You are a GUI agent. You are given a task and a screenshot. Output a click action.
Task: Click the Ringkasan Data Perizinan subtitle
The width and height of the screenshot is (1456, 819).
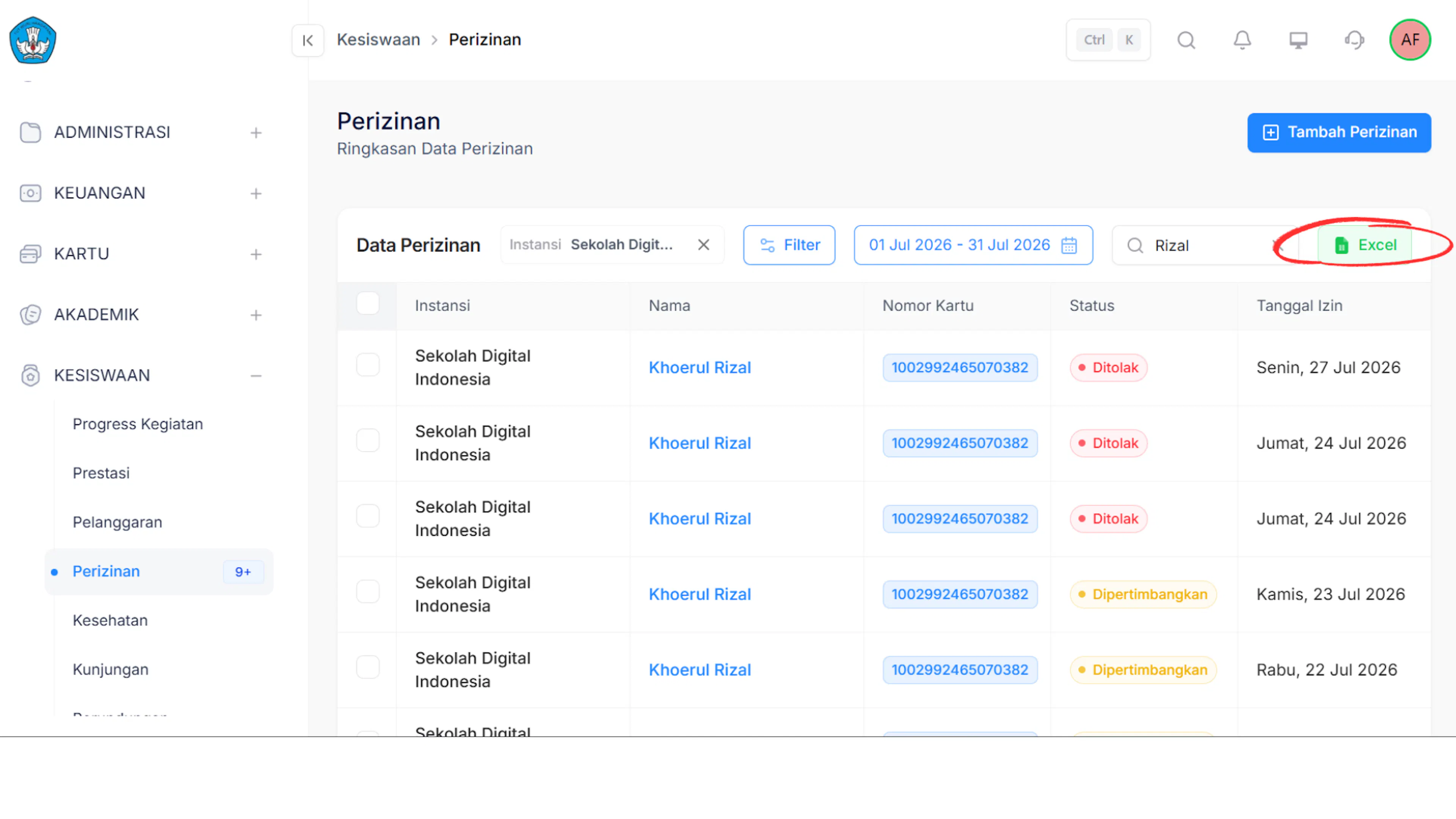[435, 149]
